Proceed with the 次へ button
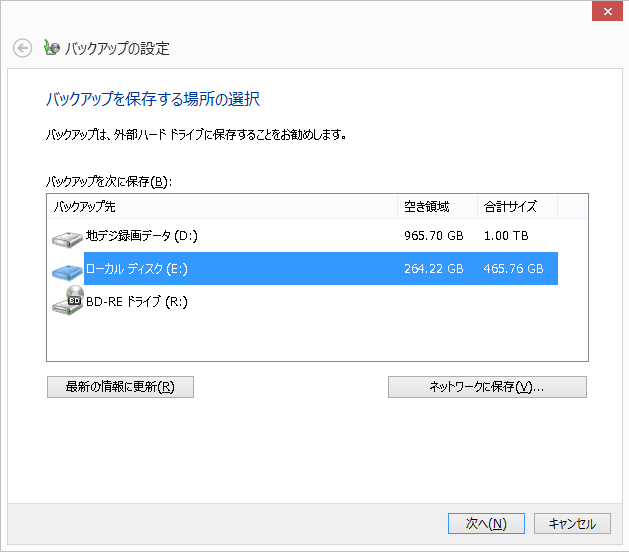The height and width of the screenshot is (552, 629). [486, 523]
